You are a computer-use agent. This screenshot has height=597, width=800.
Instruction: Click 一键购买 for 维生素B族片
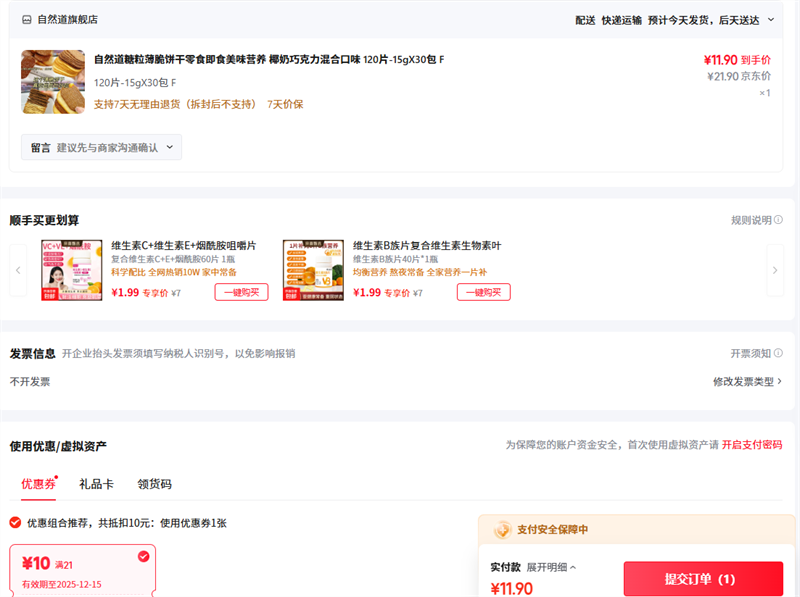(x=483, y=292)
